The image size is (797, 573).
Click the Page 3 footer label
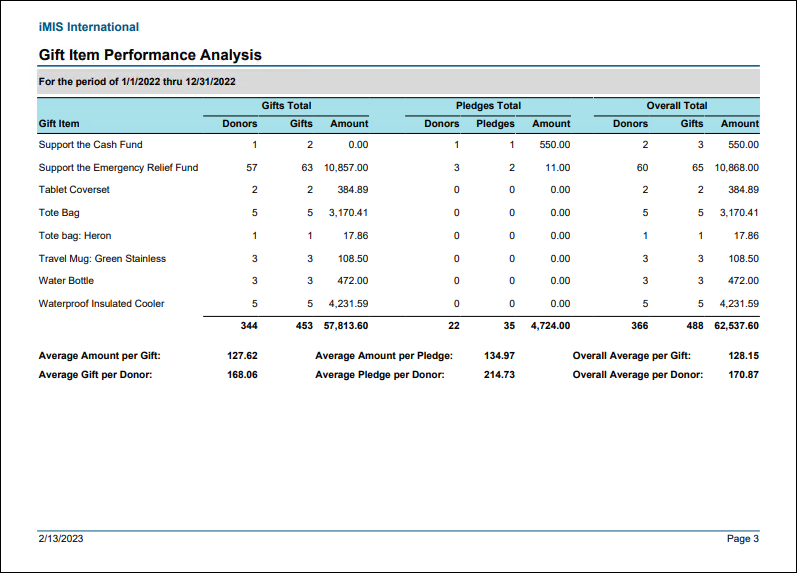pos(743,539)
